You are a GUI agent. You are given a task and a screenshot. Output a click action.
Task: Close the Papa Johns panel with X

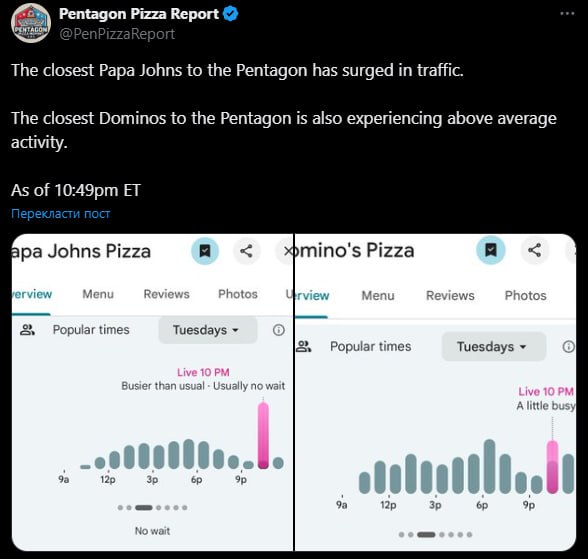point(288,251)
